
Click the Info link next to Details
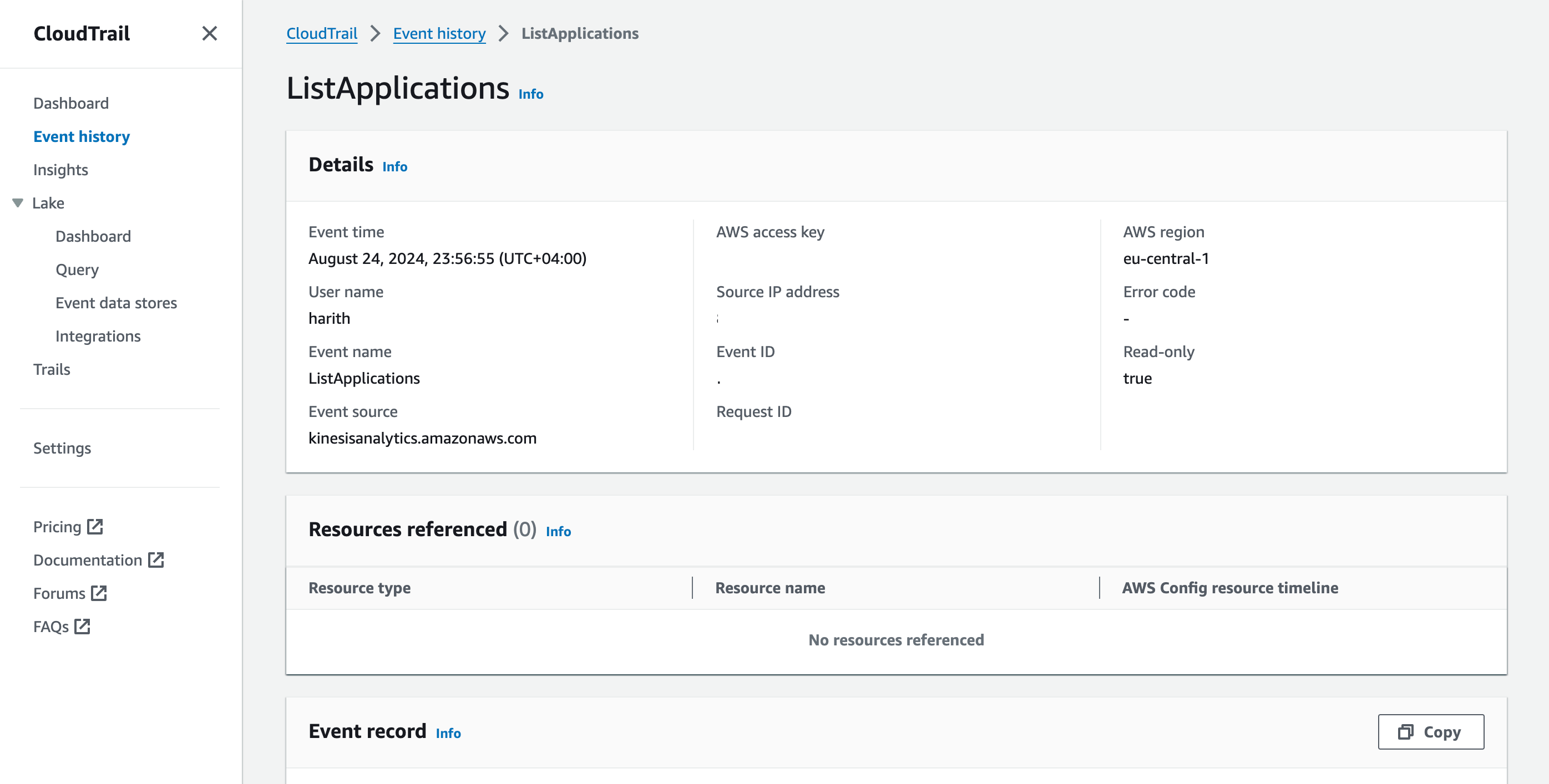click(x=395, y=166)
